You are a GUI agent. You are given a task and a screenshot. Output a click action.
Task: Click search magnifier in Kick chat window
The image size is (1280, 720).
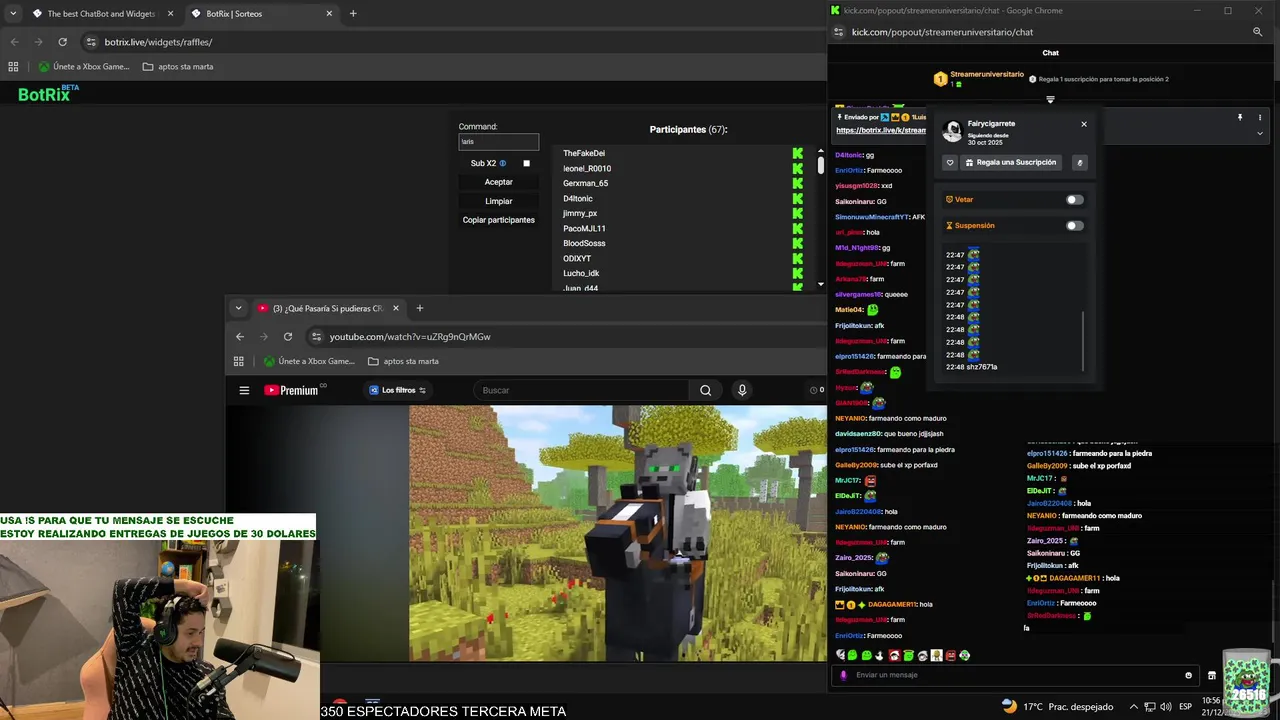click(x=1258, y=32)
